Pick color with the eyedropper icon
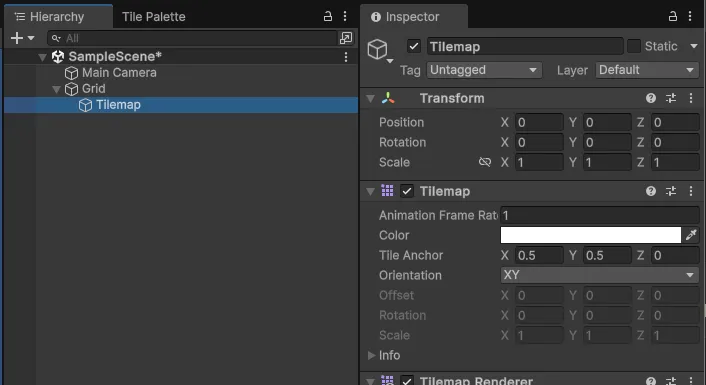Screen dimensions: 706x385 click(691, 235)
